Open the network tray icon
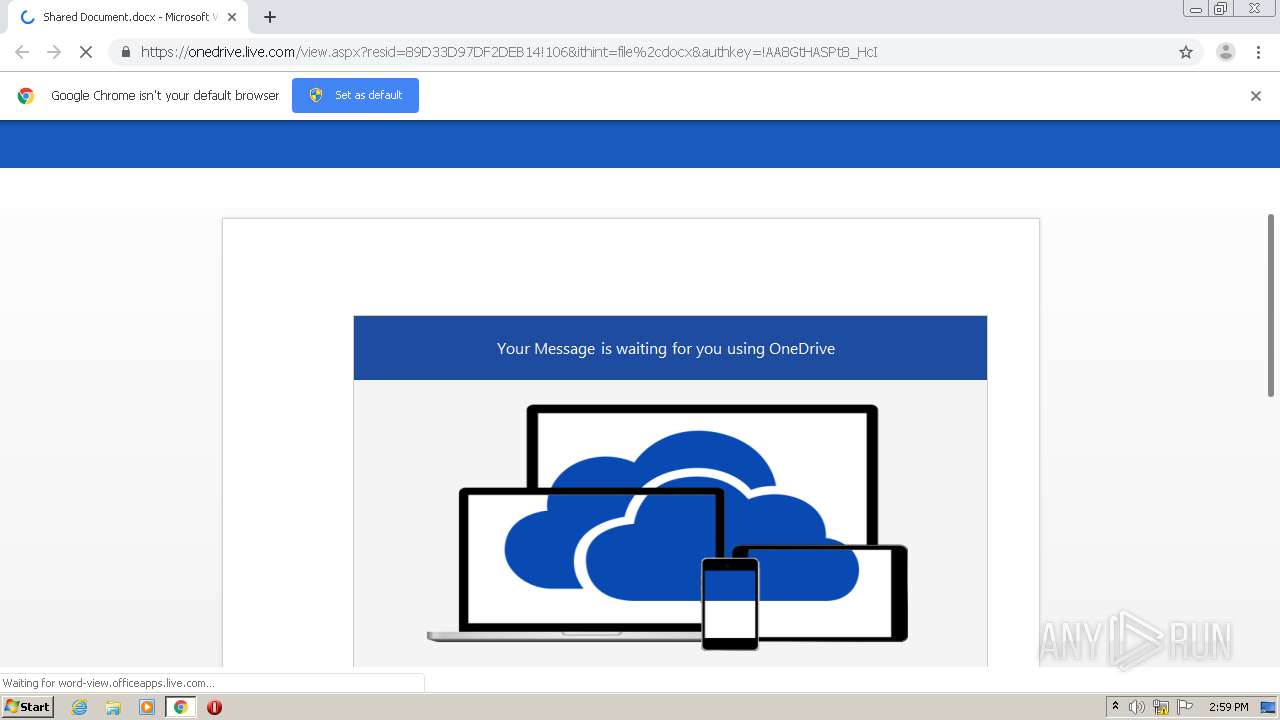This screenshot has width=1280, height=720. (1161, 707)
